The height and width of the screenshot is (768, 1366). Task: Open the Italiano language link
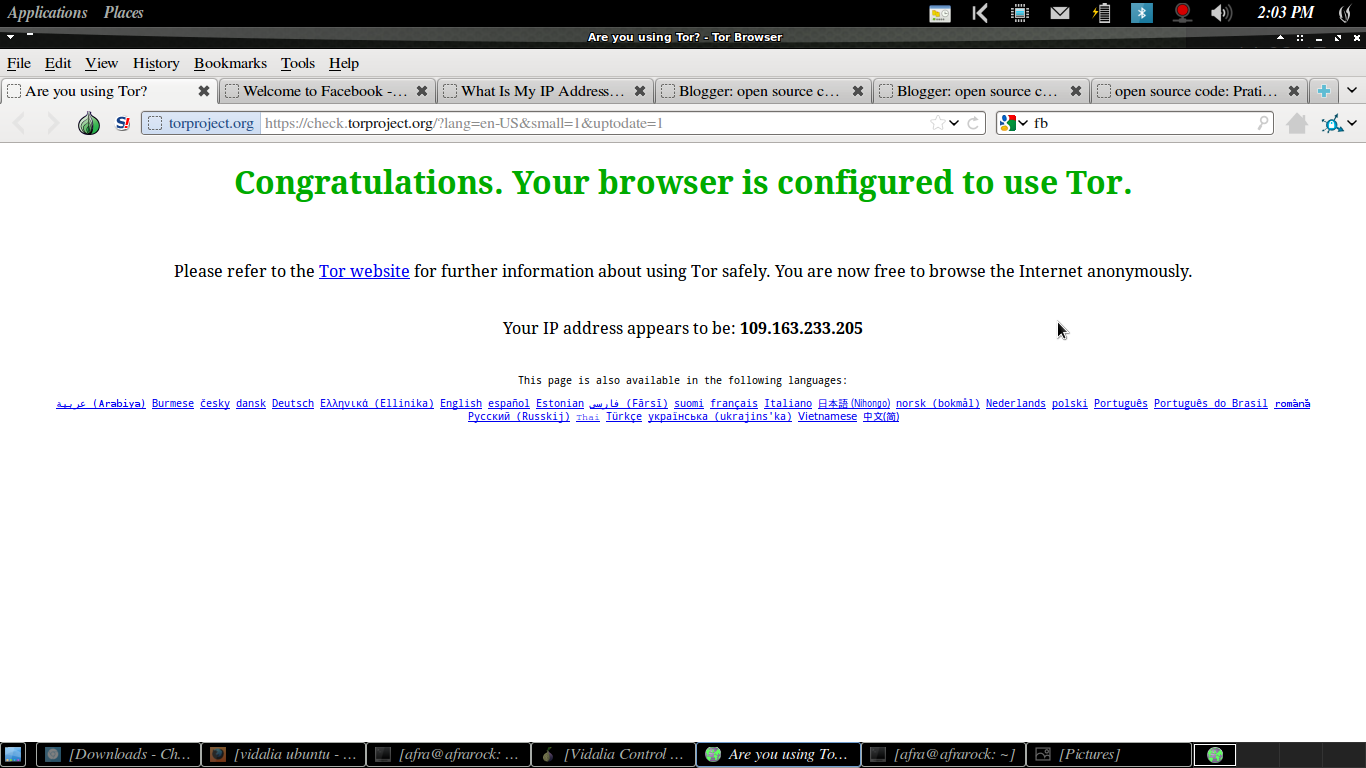pyautogui.click(x=788, y=404)
